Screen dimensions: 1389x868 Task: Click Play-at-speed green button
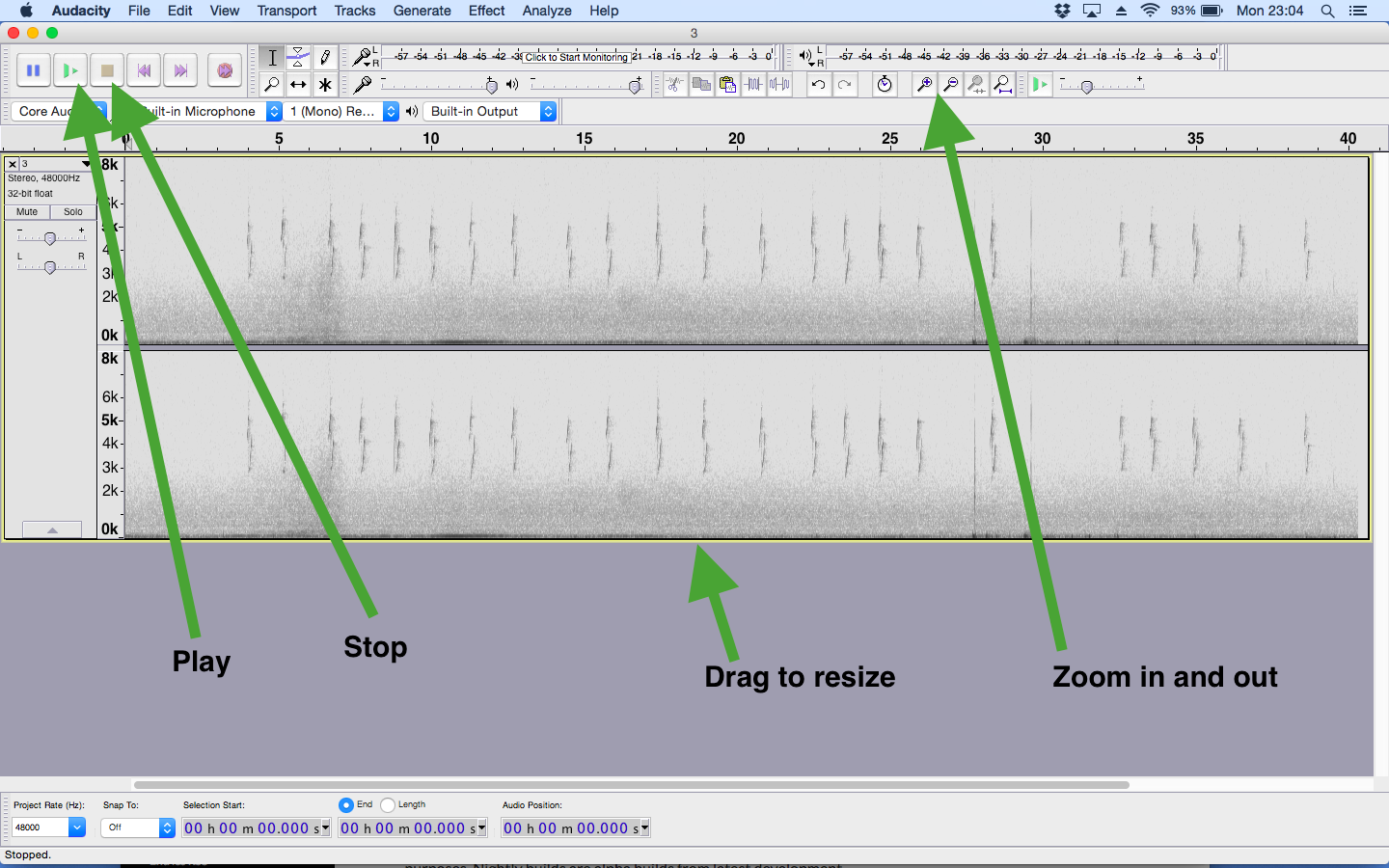[x=1040, y=85]
